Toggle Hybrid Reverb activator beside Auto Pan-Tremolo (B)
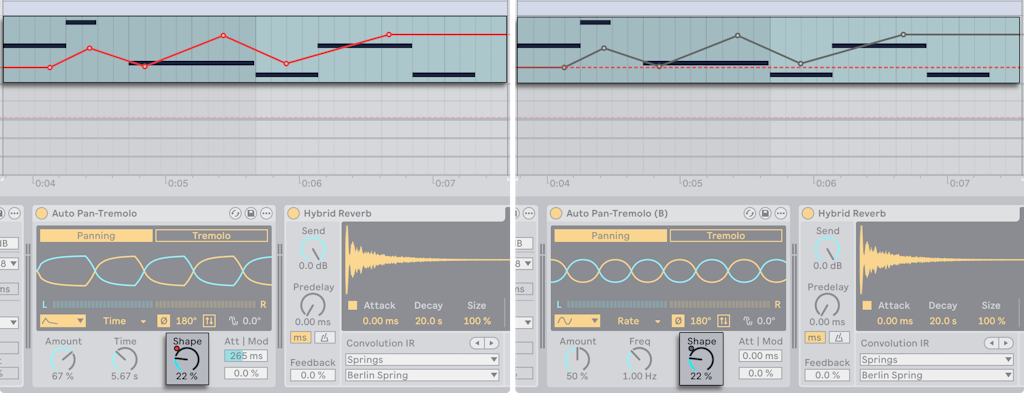The height and width of the screenshot is (393, 1024). point(808,213)
